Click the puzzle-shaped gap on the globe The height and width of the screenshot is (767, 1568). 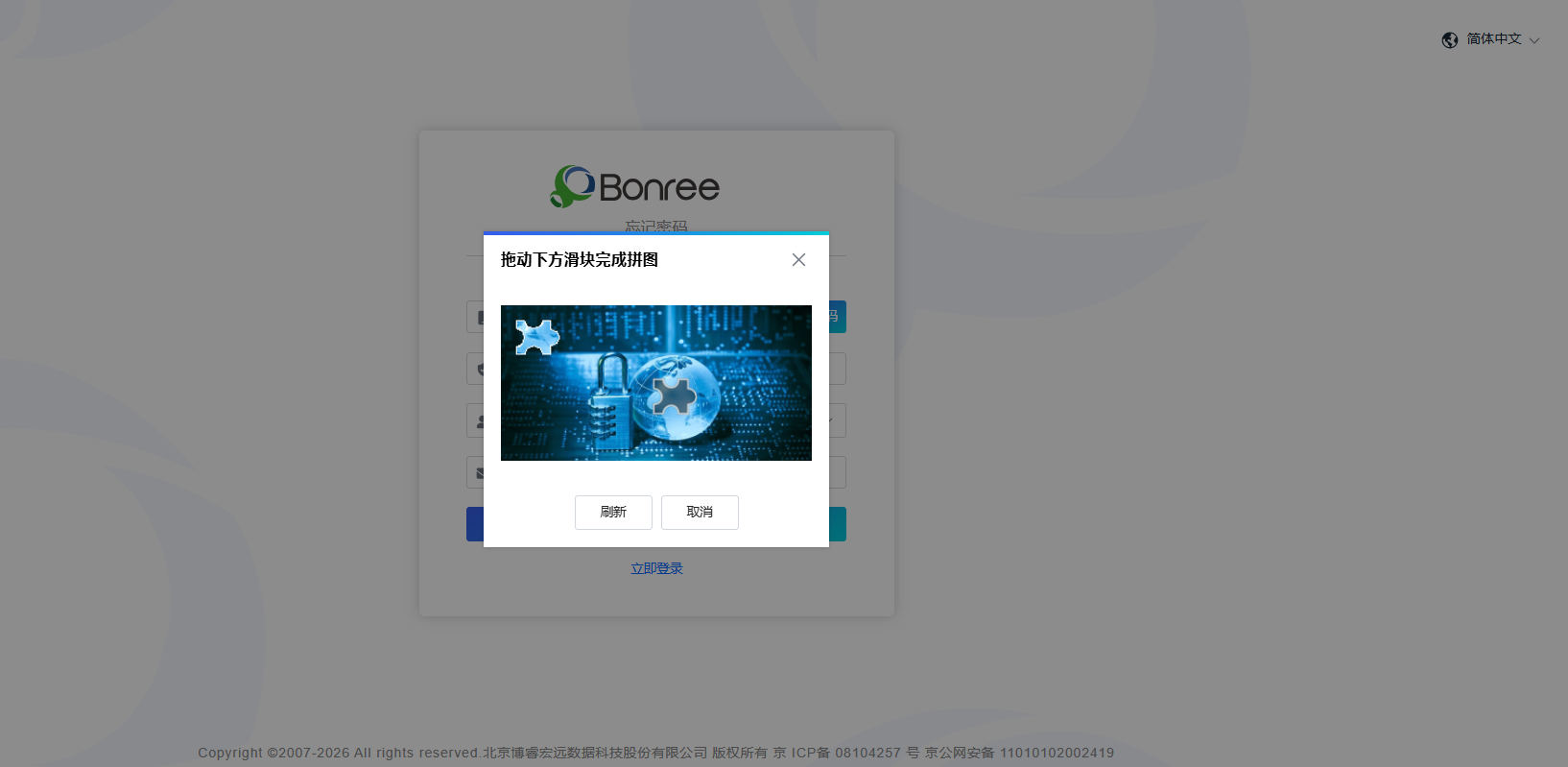[x=675, y=395]
